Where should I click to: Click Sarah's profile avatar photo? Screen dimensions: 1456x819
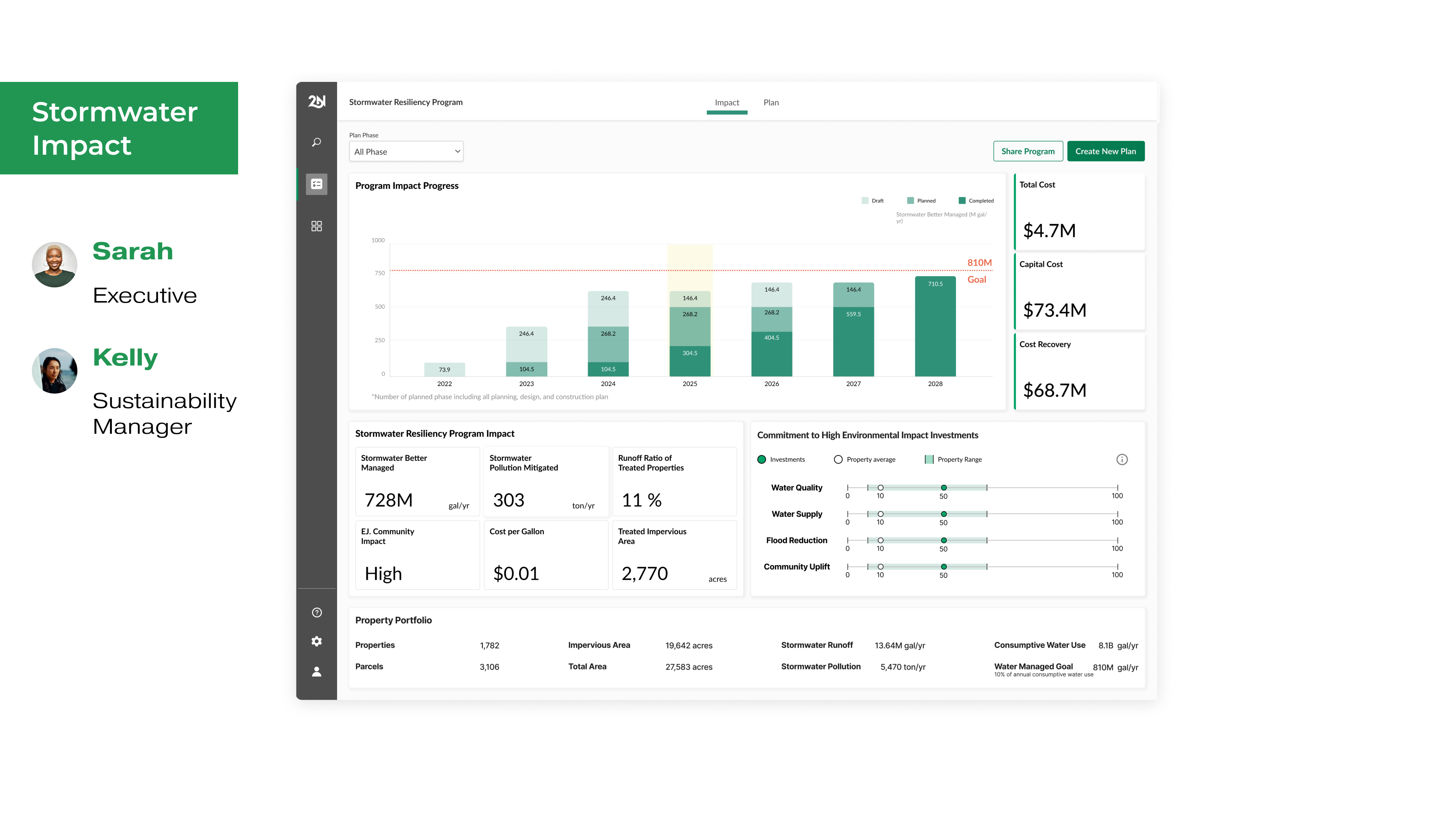[54, 265]
